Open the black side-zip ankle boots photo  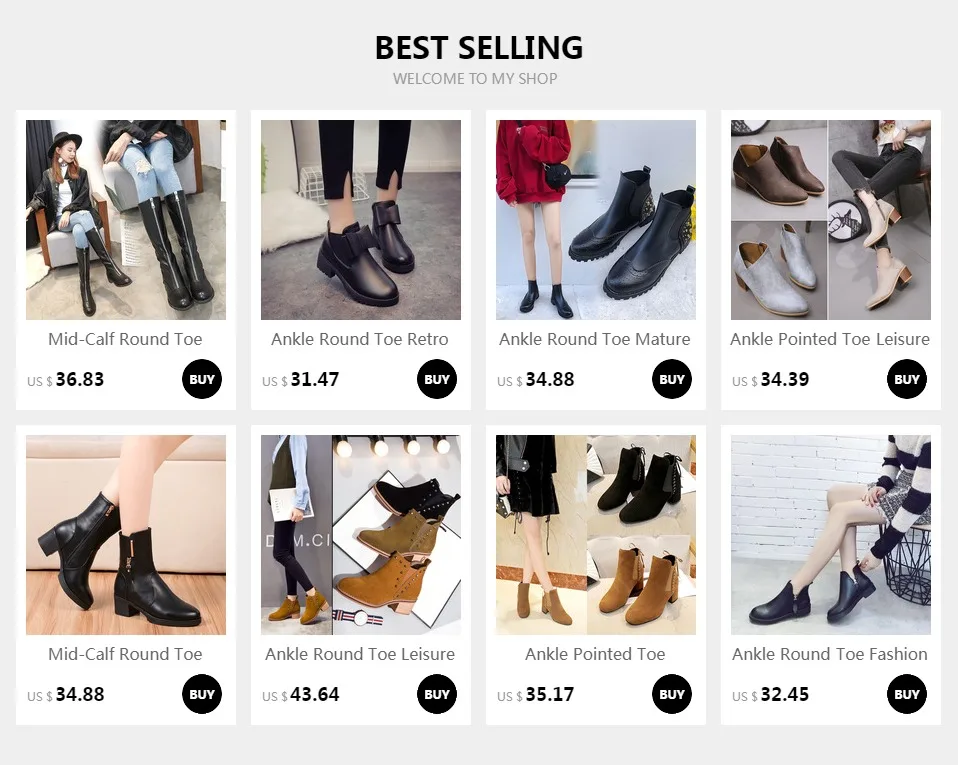831,535
